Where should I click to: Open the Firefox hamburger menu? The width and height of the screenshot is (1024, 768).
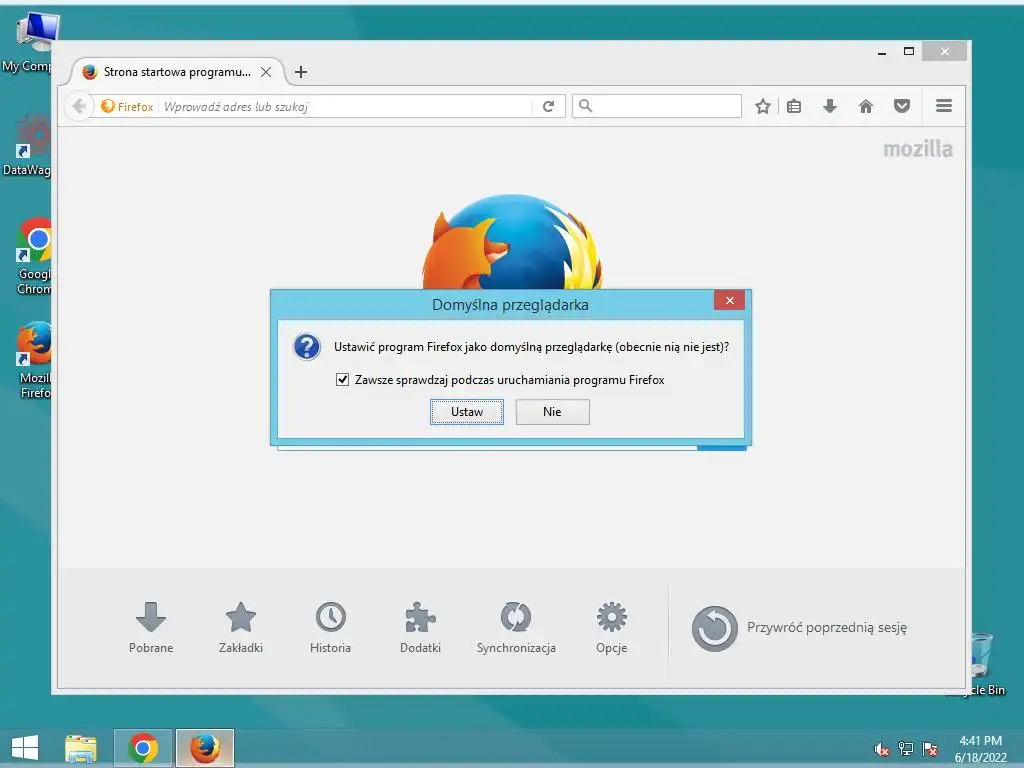click(x=944, y=106)
